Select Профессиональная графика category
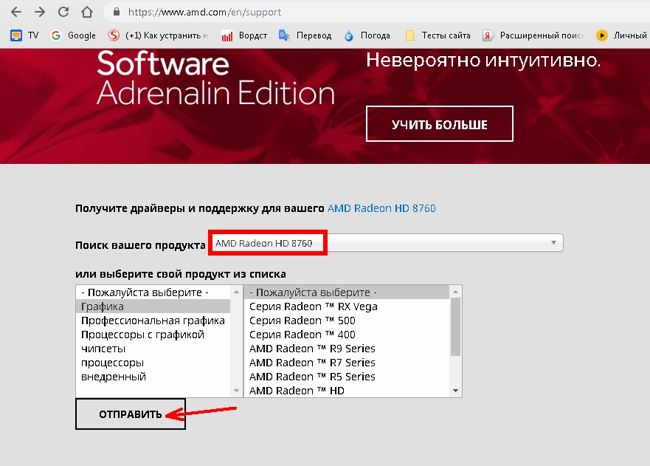Viewport: 650px width, 466px height. click(153, 320)
